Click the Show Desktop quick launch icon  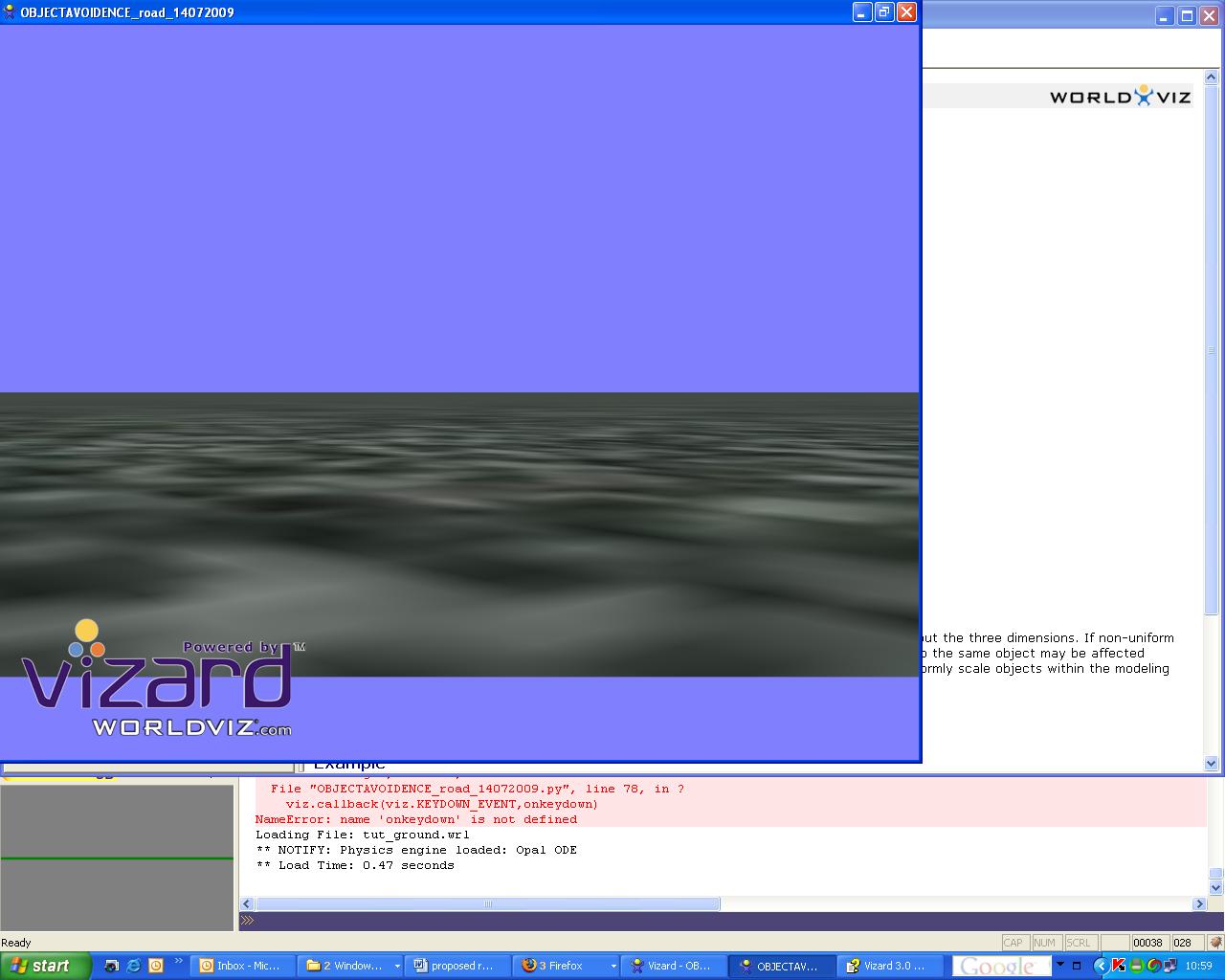(112, 966)
